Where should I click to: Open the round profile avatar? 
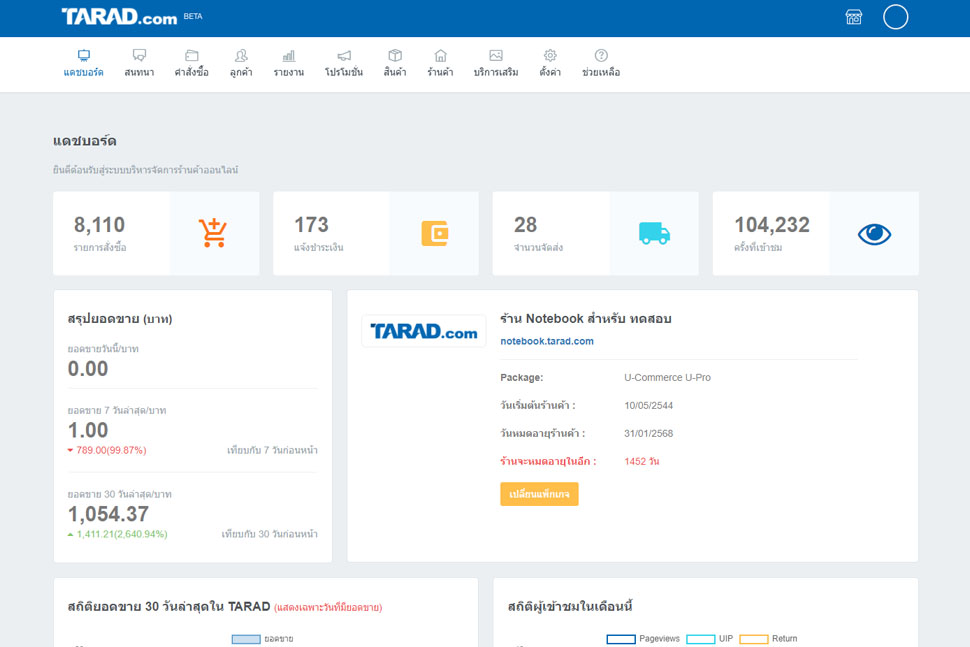point(895,17)
